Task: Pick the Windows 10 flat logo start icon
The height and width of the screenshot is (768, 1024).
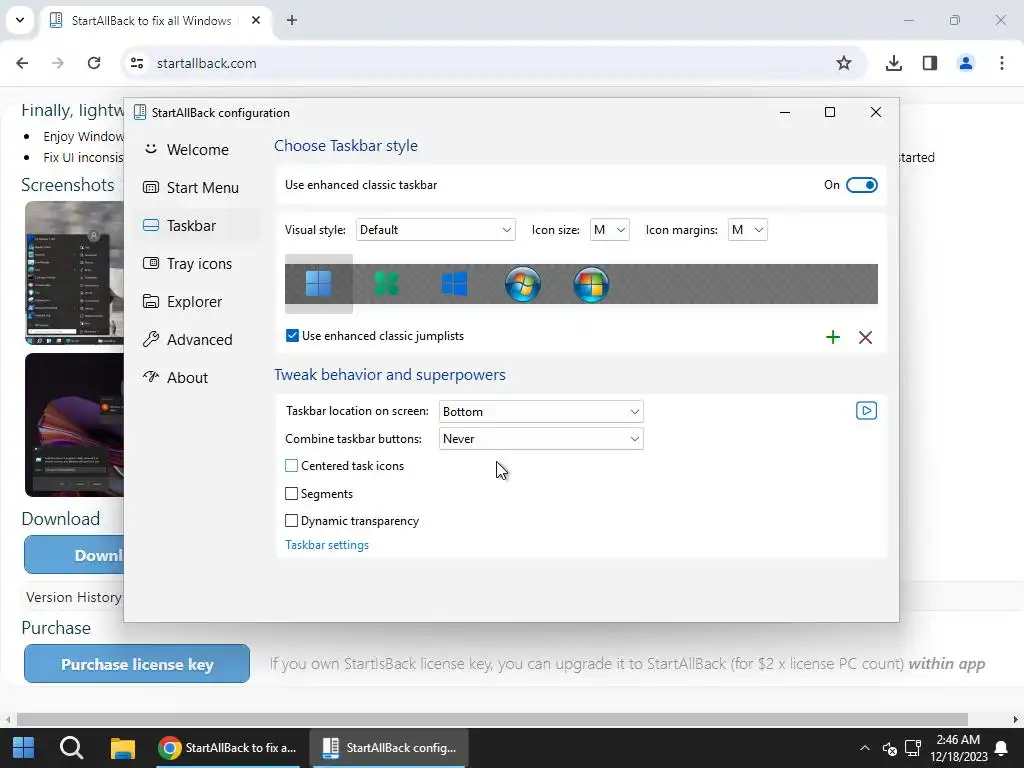Action: point(455,284)
